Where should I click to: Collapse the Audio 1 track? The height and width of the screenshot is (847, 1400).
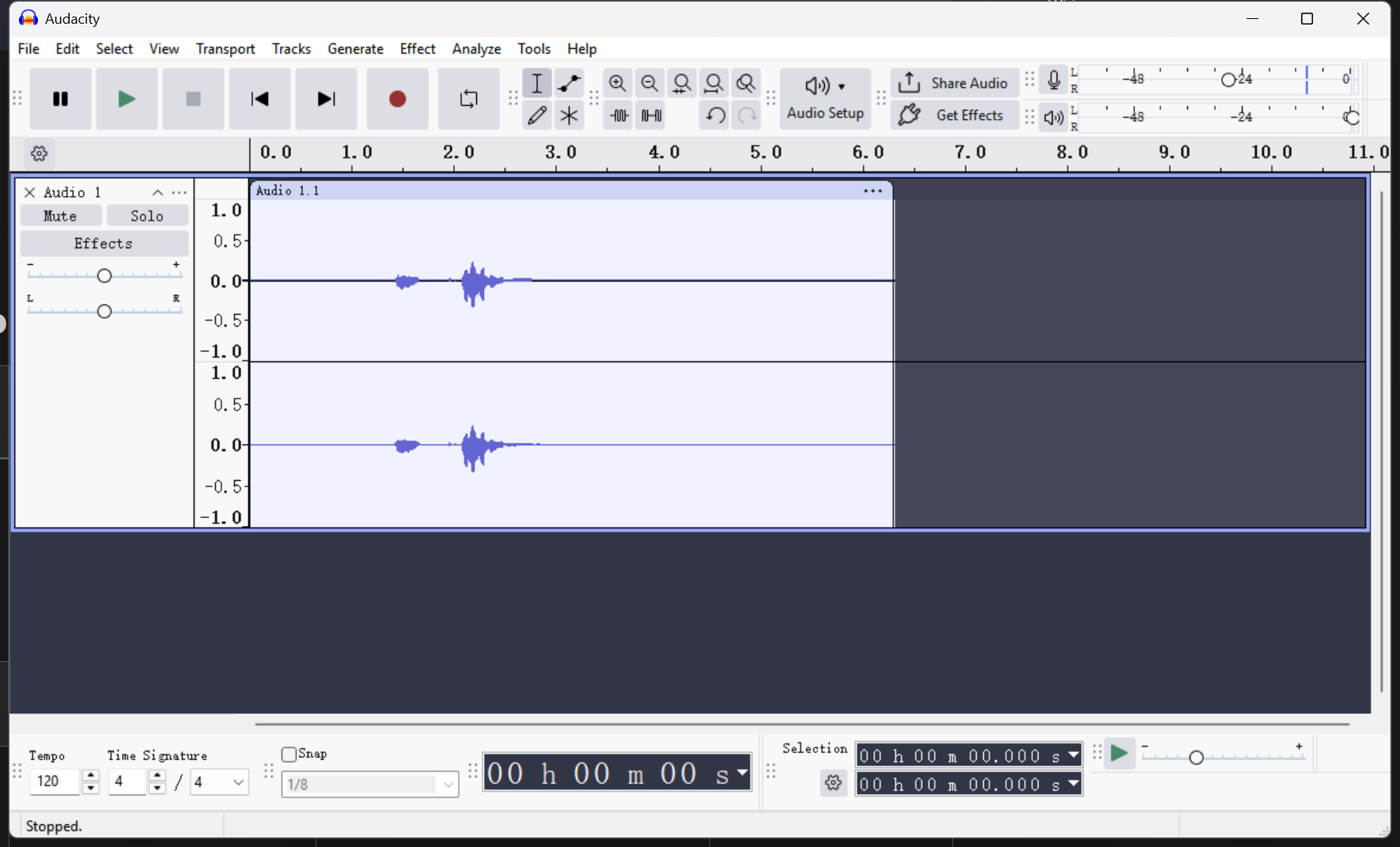point(157,192)
